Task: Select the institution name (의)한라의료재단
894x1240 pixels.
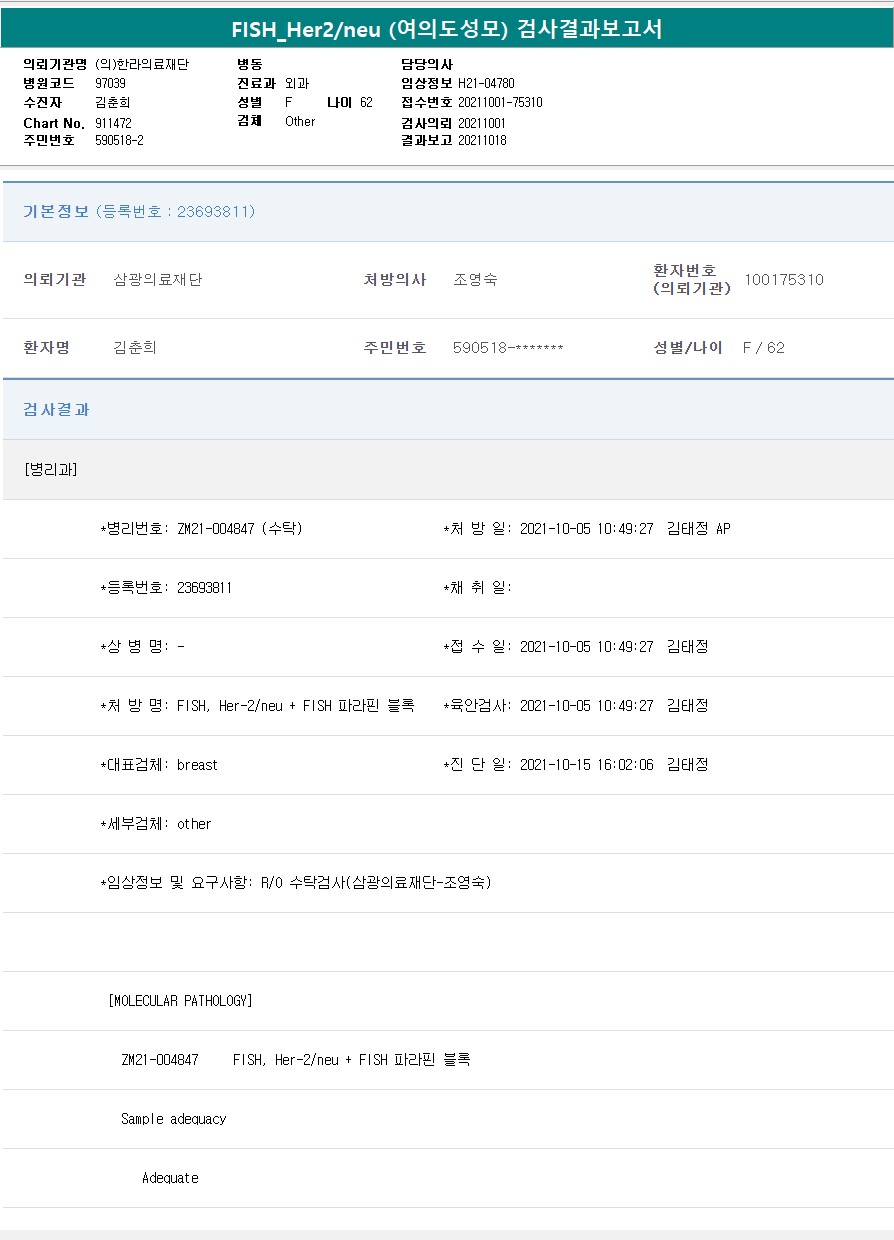Action: point(142,64)
